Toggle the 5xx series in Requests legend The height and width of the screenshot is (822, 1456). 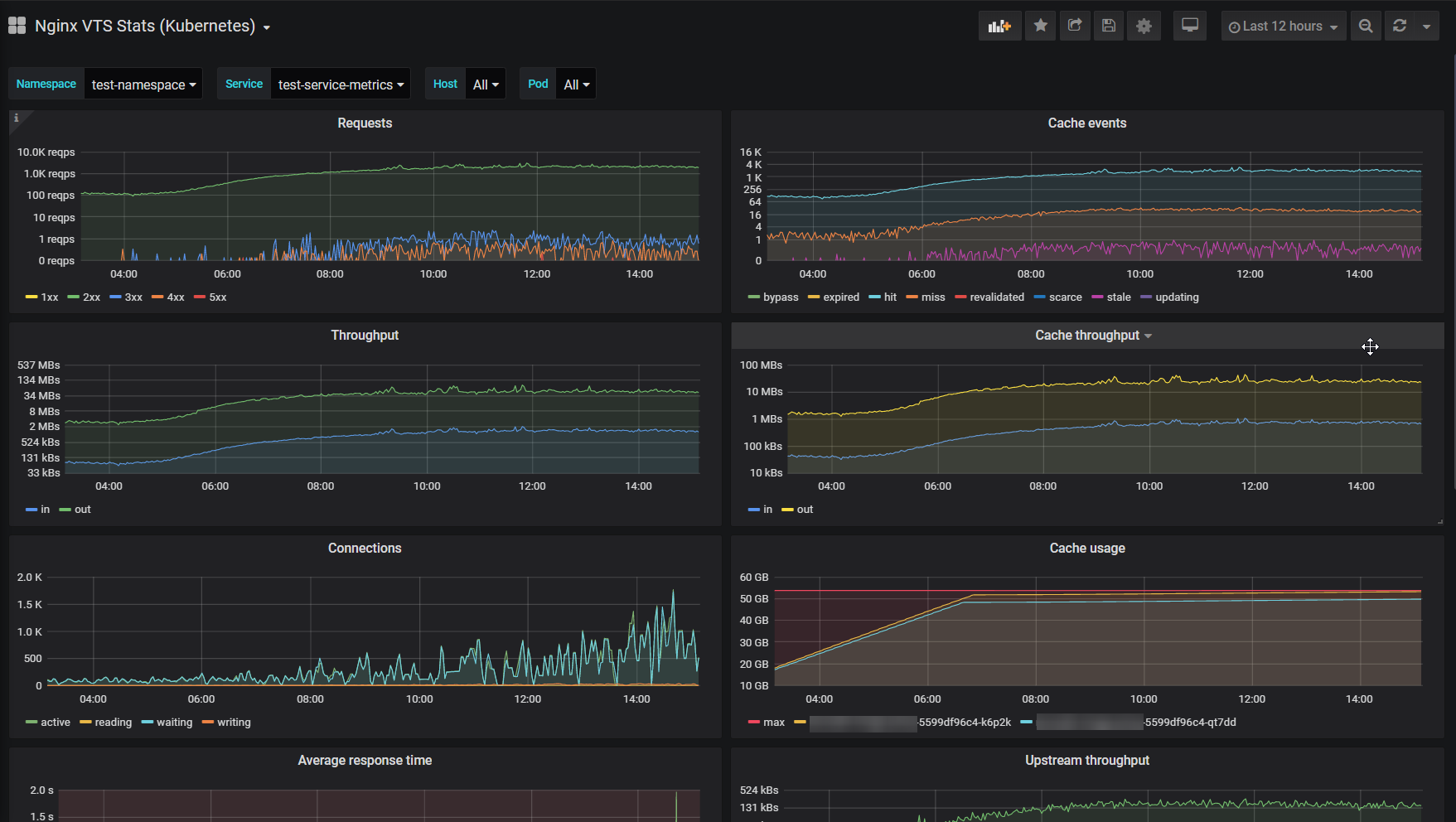coord(217,297)
